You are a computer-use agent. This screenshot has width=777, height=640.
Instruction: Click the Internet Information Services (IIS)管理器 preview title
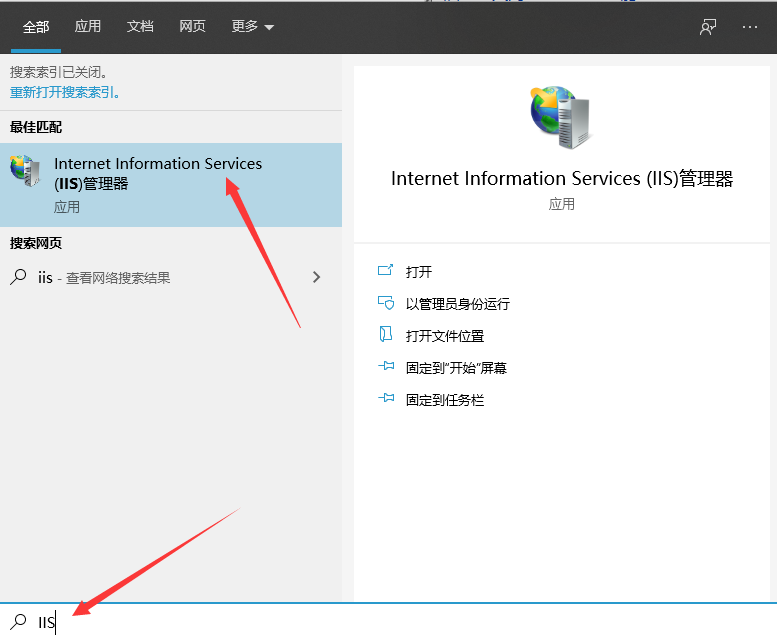[562, 179]
